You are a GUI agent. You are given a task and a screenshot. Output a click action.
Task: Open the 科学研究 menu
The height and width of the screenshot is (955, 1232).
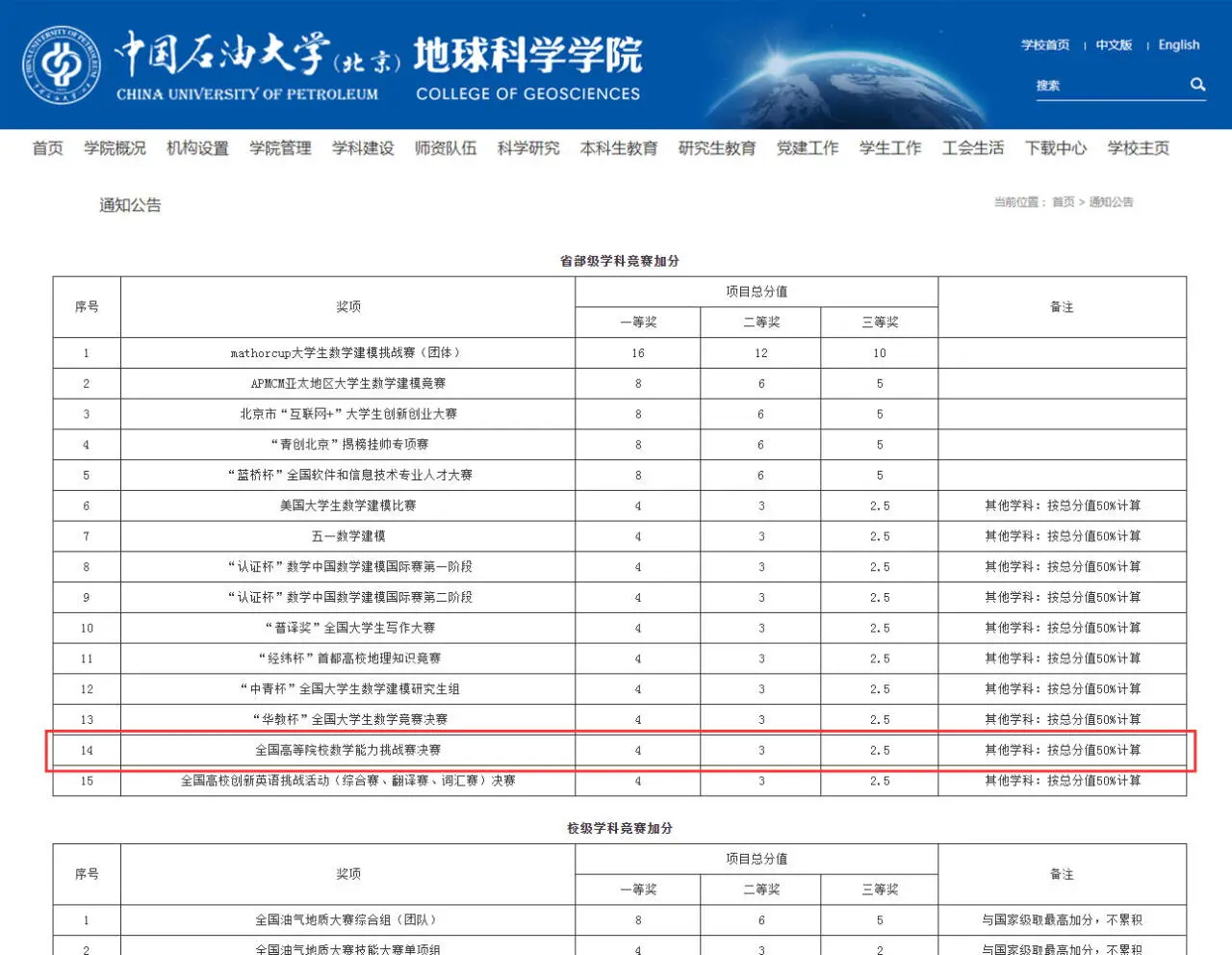[x=528, y=148]
